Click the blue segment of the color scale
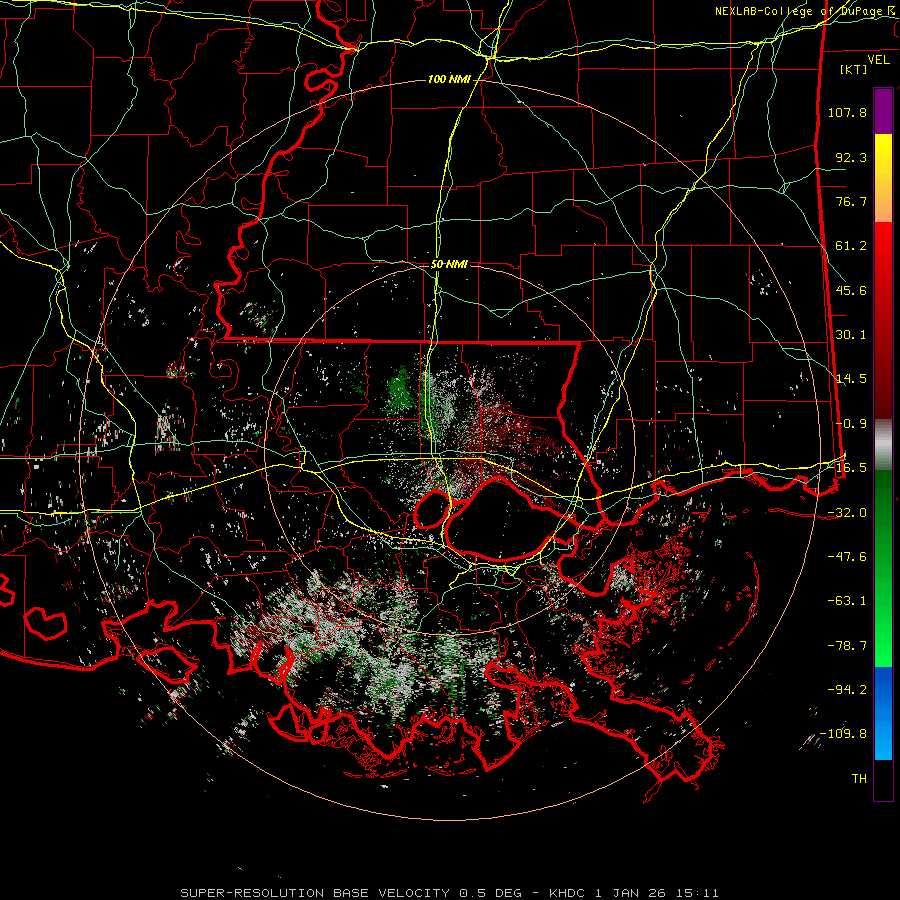The width and height of the screenshot is (900, 900). click(883, 713)
